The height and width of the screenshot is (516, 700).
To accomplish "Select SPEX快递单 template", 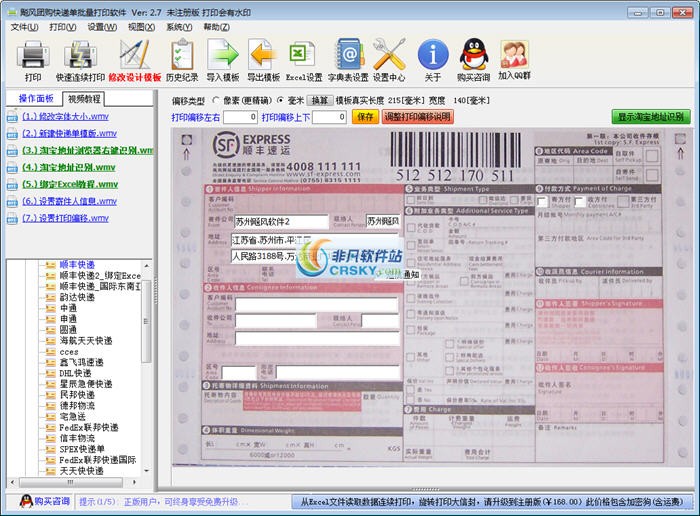I will [82, 449].
